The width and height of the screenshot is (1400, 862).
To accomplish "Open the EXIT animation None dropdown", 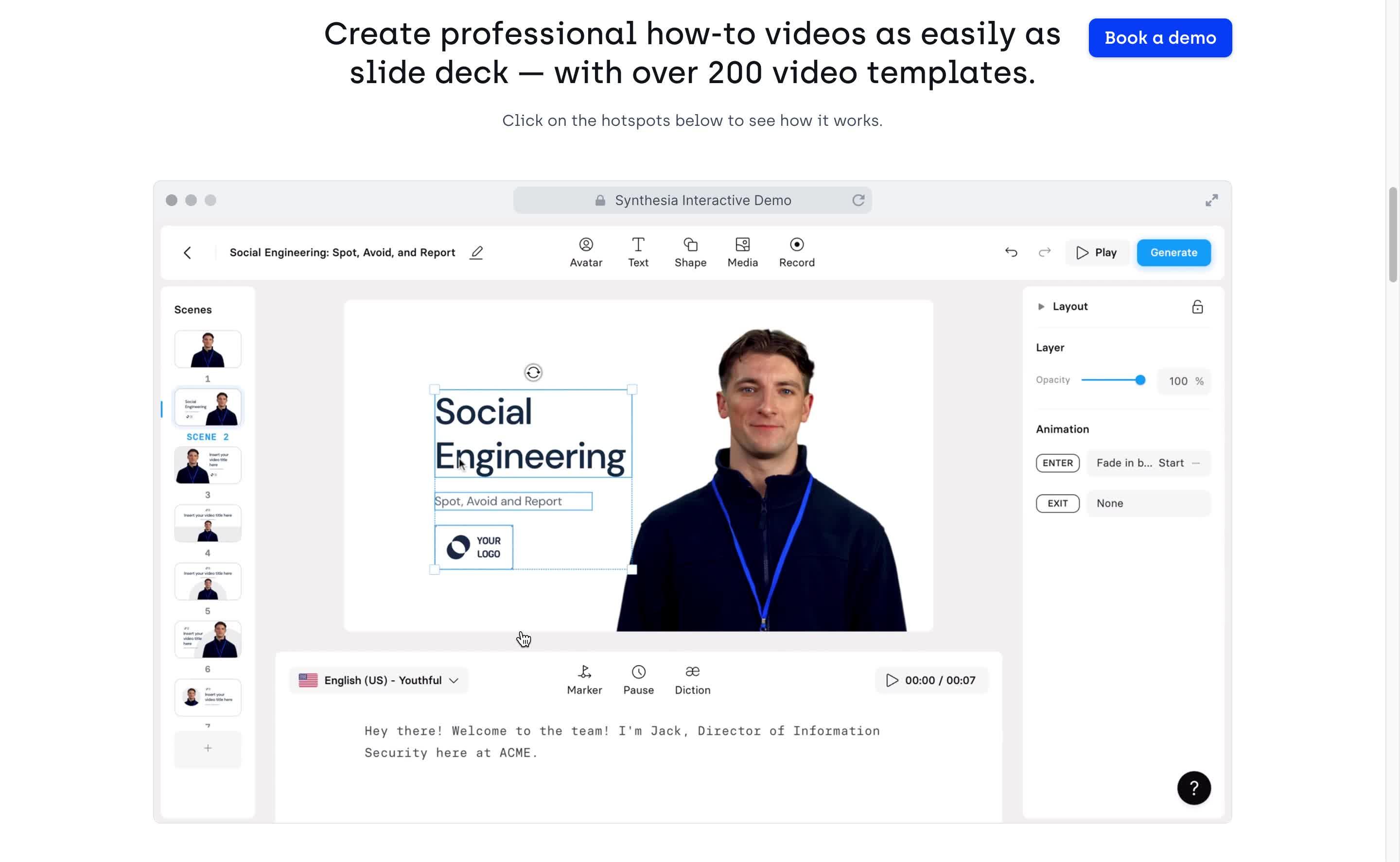I will [x=1147, y=503].
